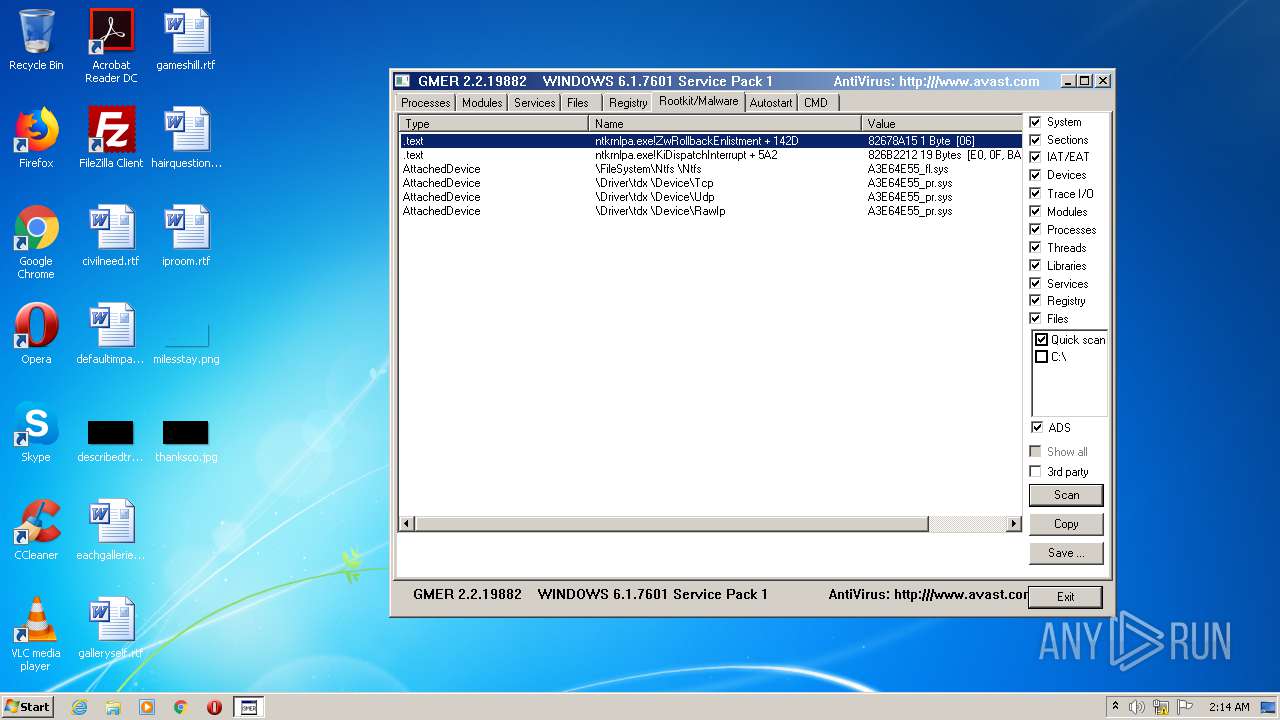Viewport: 1280px width, 720px height.
Task: Switch to the Registry tab
Action: click(628, 103)
